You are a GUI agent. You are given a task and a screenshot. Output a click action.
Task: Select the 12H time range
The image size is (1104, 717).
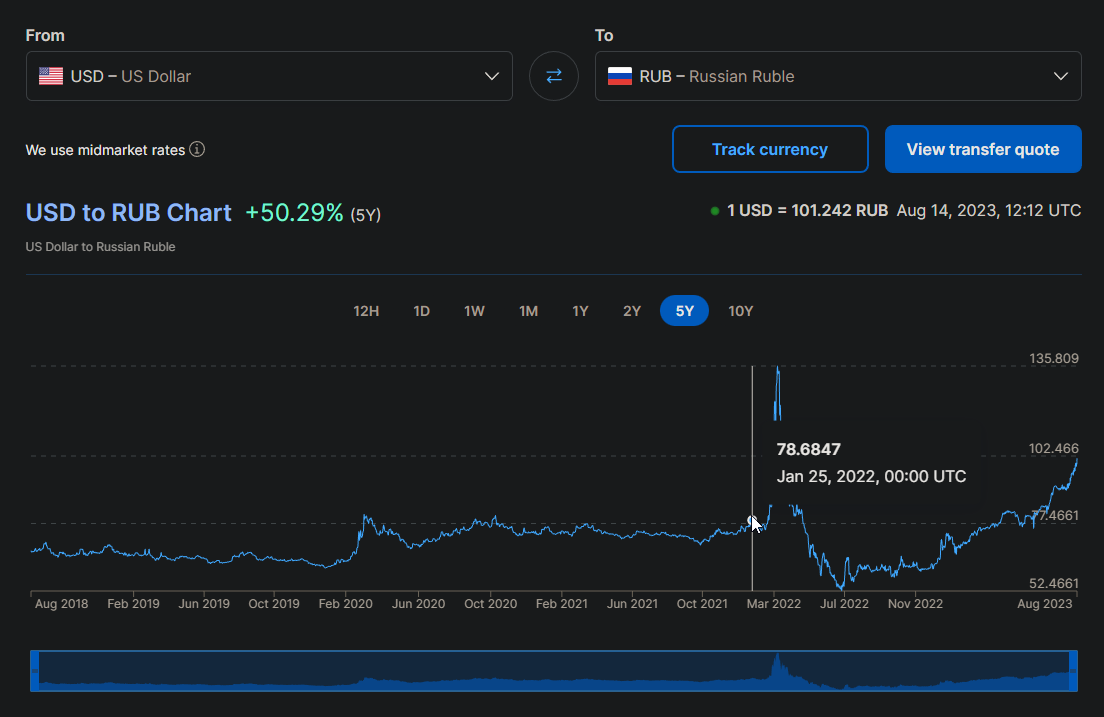coord(366,311)
